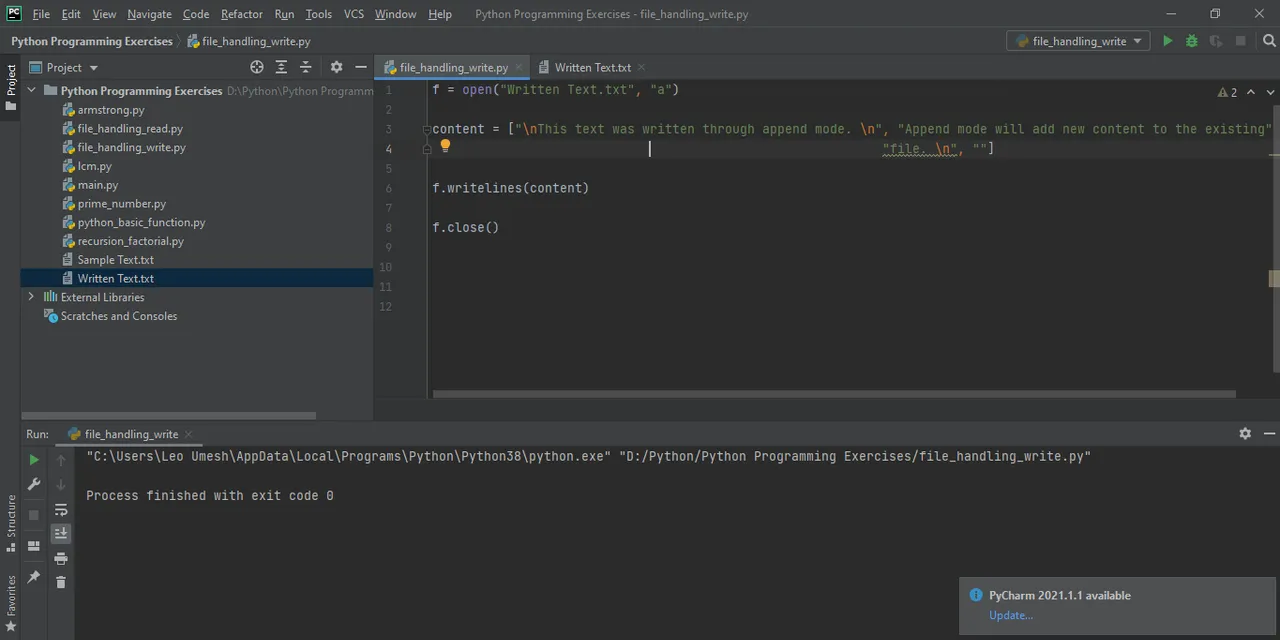Screen dimensions: 1280x640
Task: Collapse All in Project panel
Action: click(306, 67)
